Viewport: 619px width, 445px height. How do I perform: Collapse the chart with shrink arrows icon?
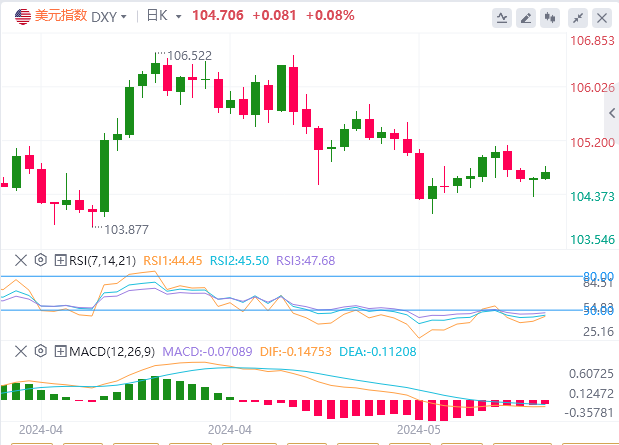(x=578, y=18)
